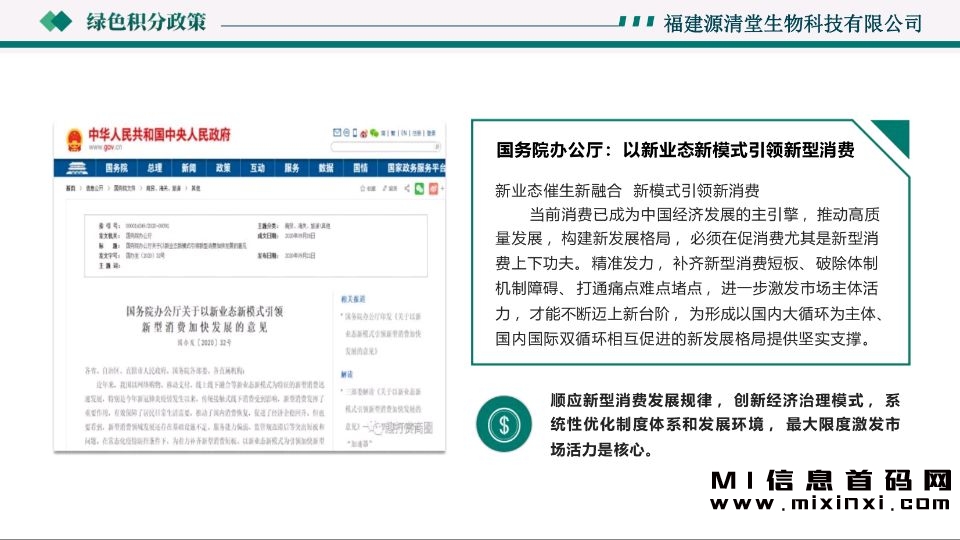Open 国家政务服务平台 in the navigation bar
960x540 pixels.
click(414, 168)
